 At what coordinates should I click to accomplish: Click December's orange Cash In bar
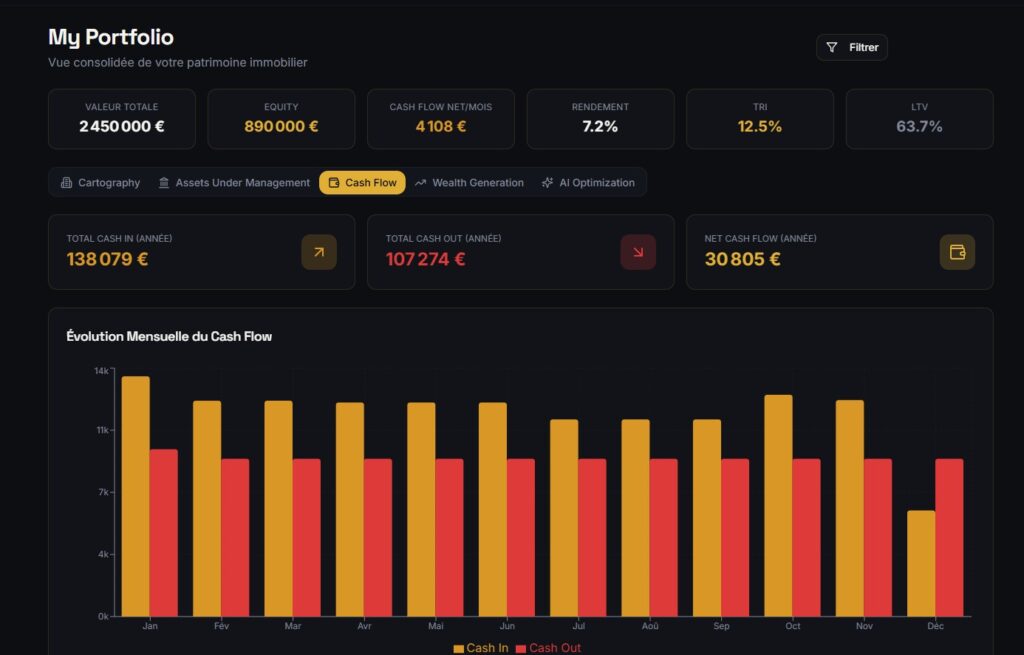click(920, 560)
